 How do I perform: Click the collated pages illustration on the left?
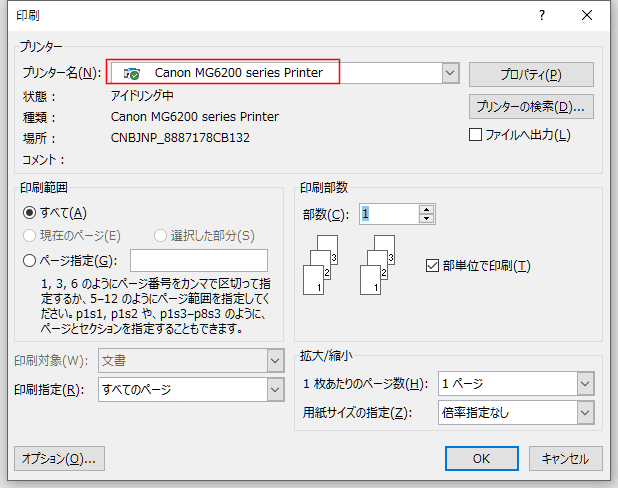(320, 265)
